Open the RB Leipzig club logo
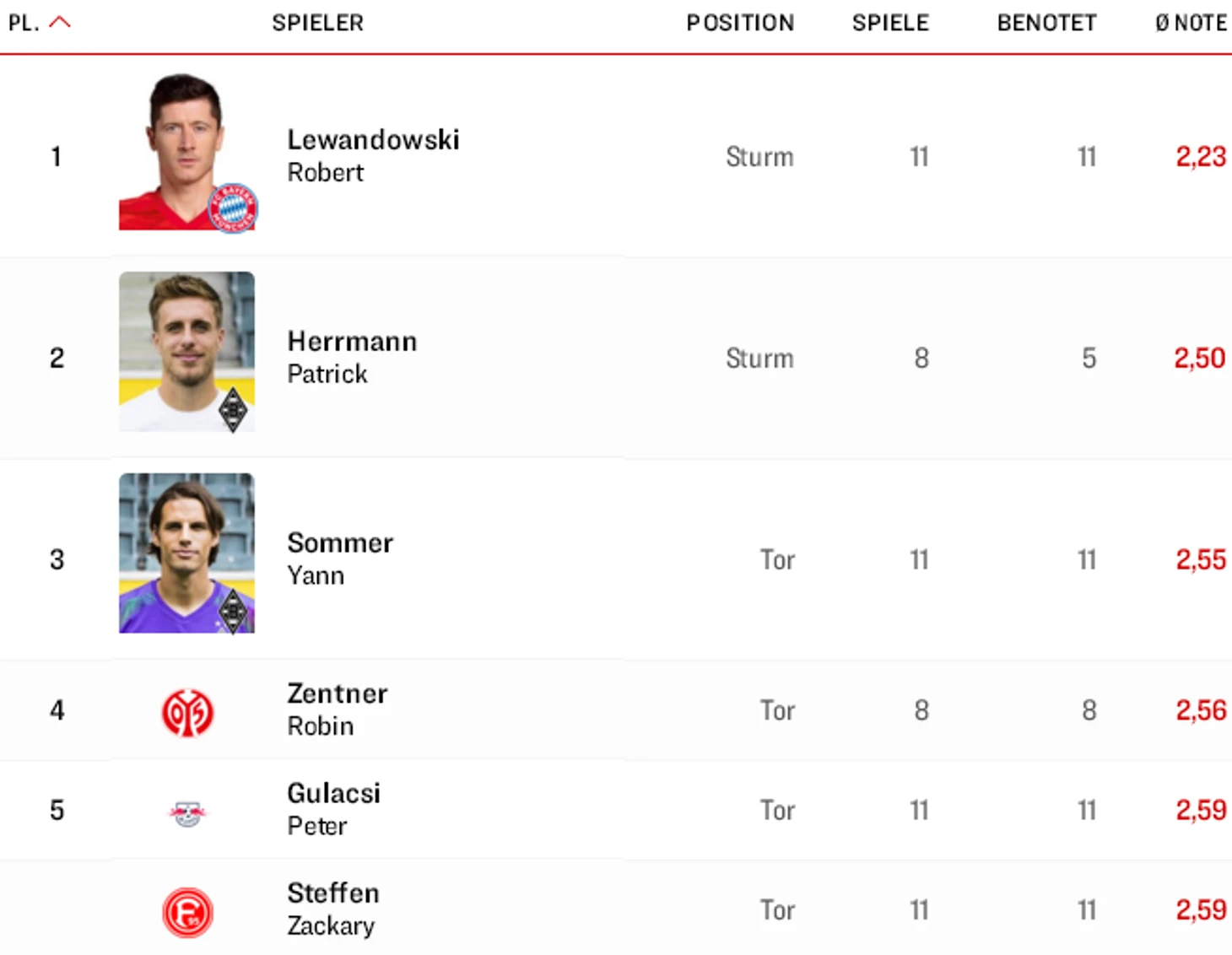This screenshot has height=955, width=1232. (x=187, y=812)
